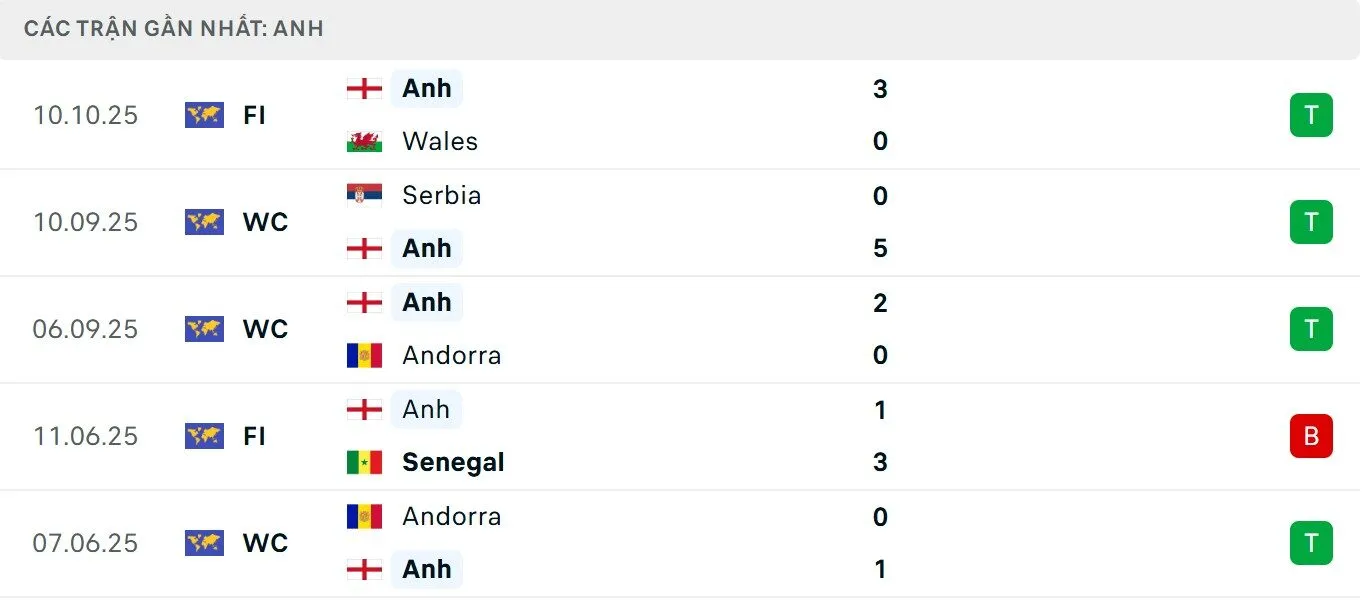The image size is (1363, 614).
Task: Open the Wales team link
Action: click(439, 141)
